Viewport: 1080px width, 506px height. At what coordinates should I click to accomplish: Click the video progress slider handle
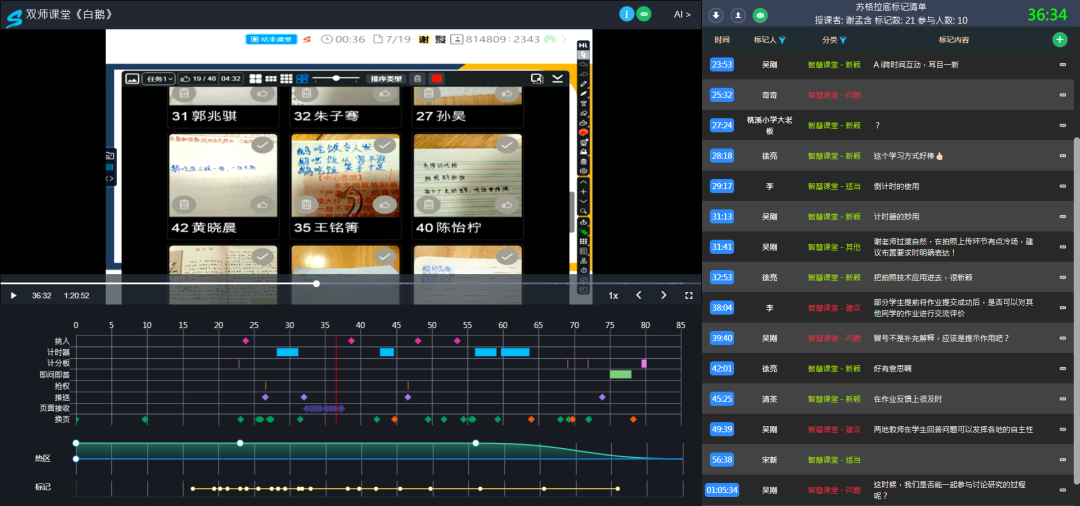317,283
